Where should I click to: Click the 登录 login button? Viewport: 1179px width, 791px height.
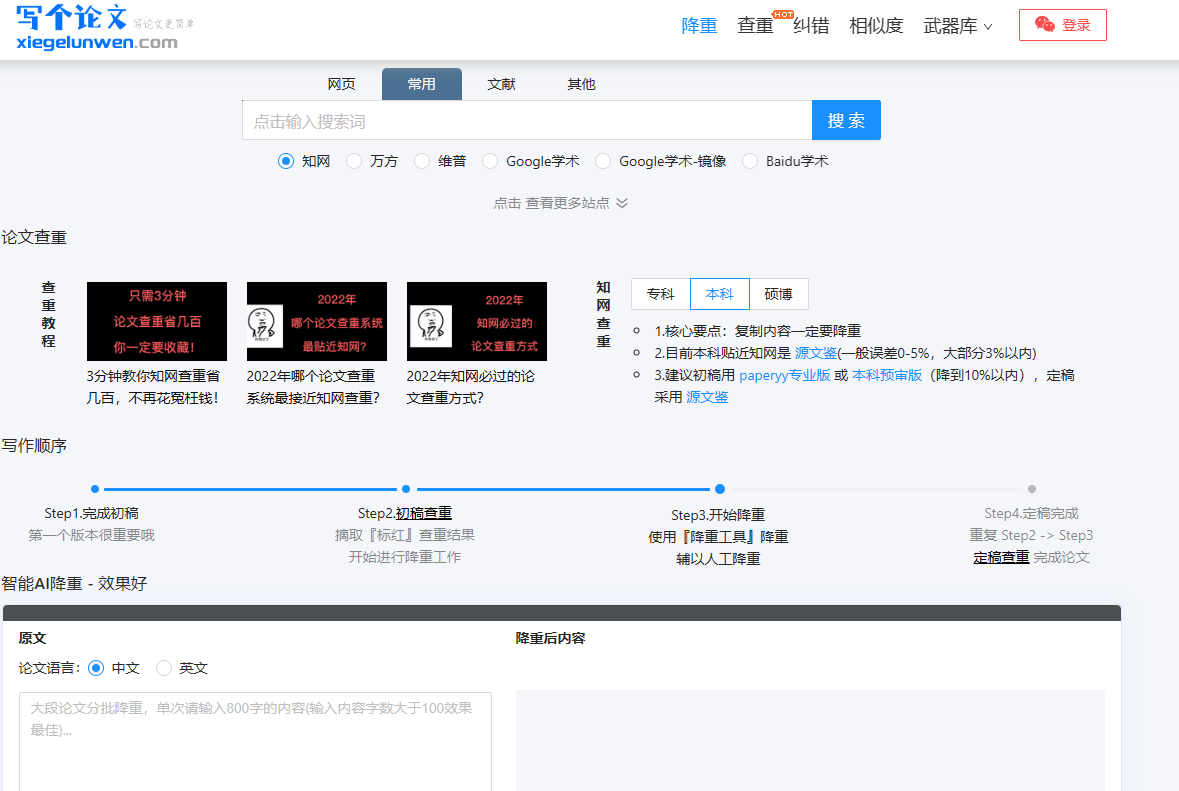pos(1062,25)
